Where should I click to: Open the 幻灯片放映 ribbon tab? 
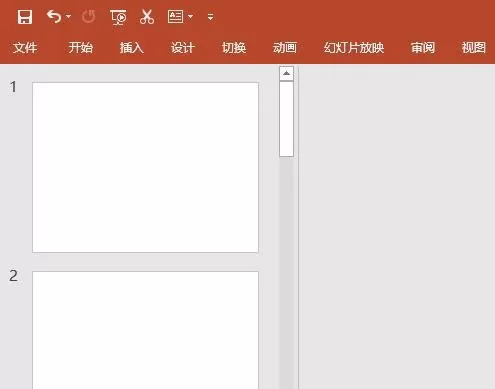(x=354, y=48)
